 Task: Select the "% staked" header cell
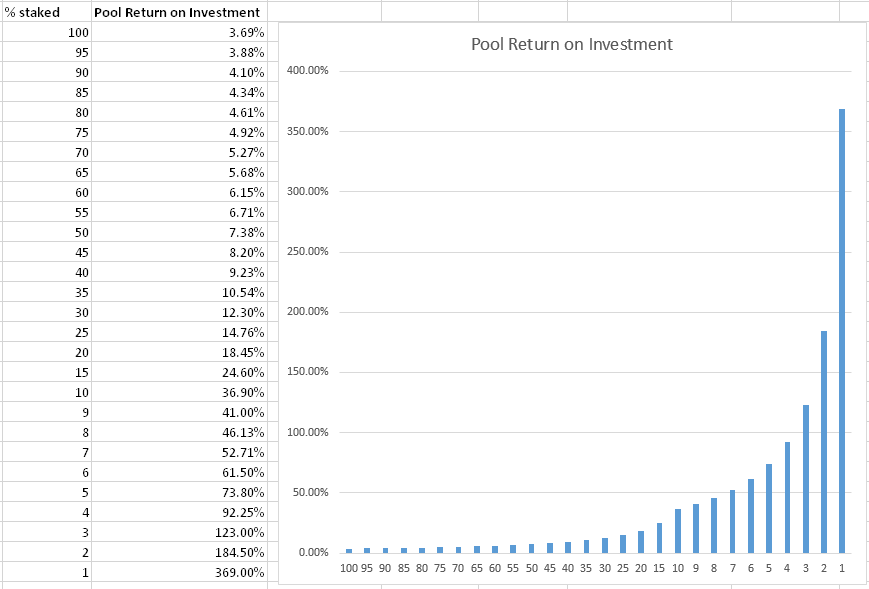point(46,12)
